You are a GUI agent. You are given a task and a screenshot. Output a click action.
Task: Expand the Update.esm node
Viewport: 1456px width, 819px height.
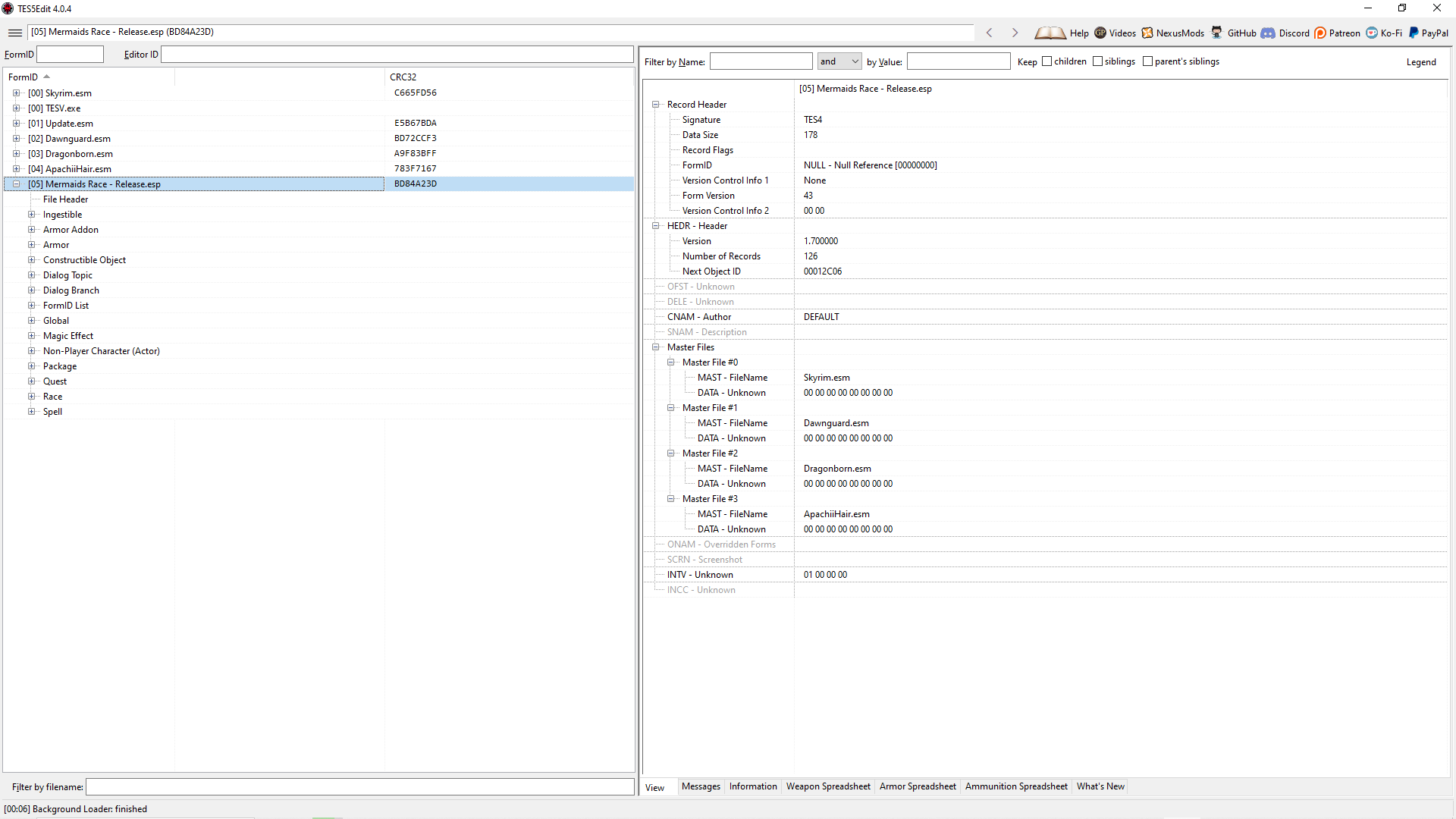coord(16,124)
